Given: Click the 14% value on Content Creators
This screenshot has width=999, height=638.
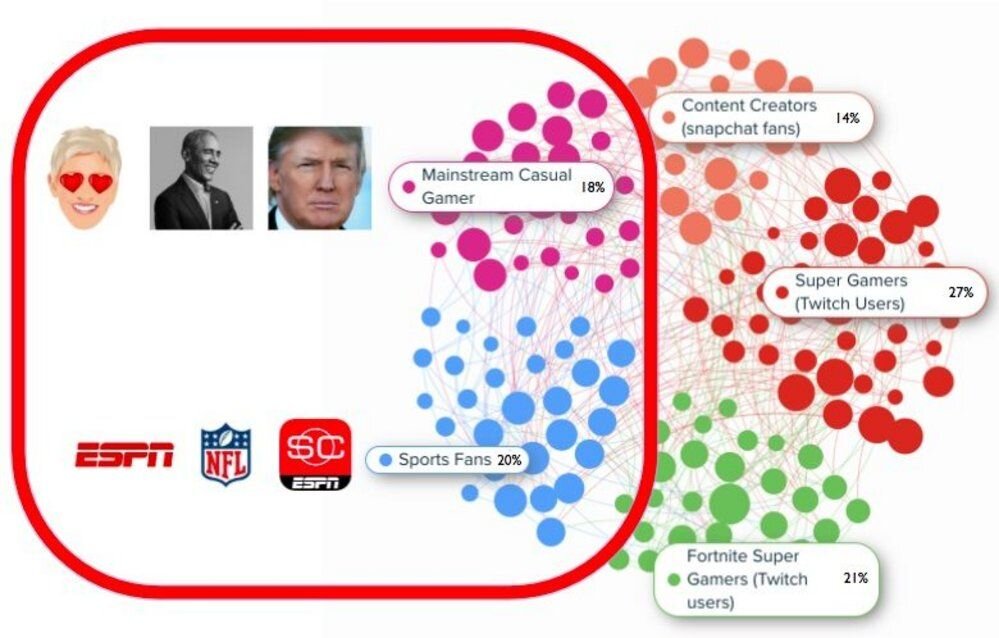Looking at the screenshot, I should (847, 118).
